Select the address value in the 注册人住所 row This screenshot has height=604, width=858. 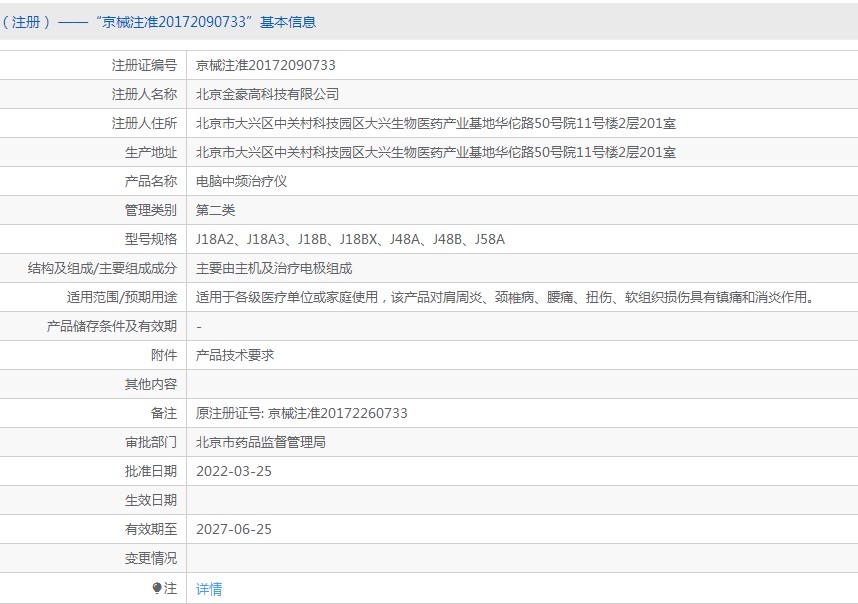pyautogui.click(x=436, y=123)
